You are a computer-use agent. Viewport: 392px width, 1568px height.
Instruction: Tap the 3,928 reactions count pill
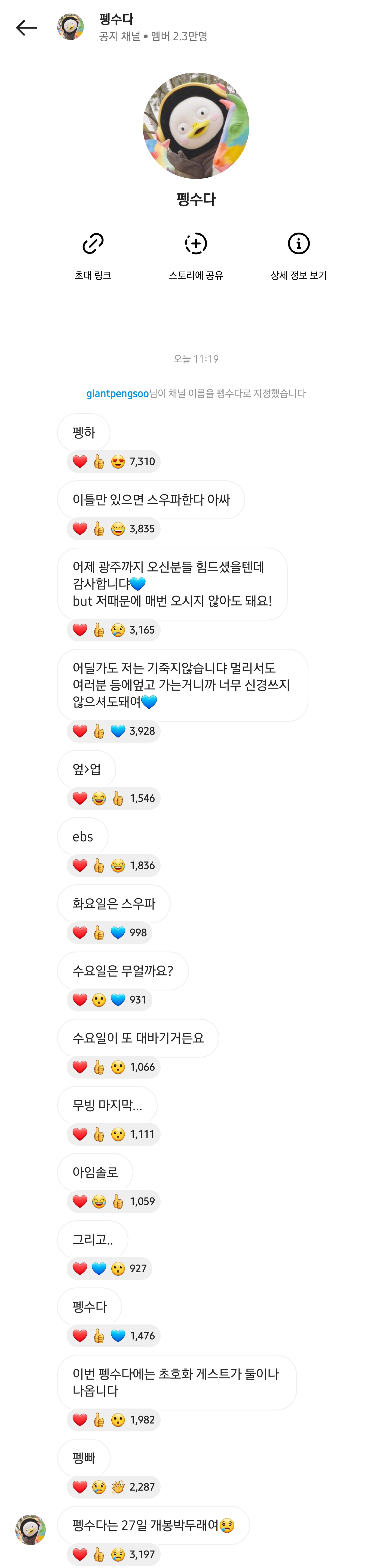[x=142, y=730]
